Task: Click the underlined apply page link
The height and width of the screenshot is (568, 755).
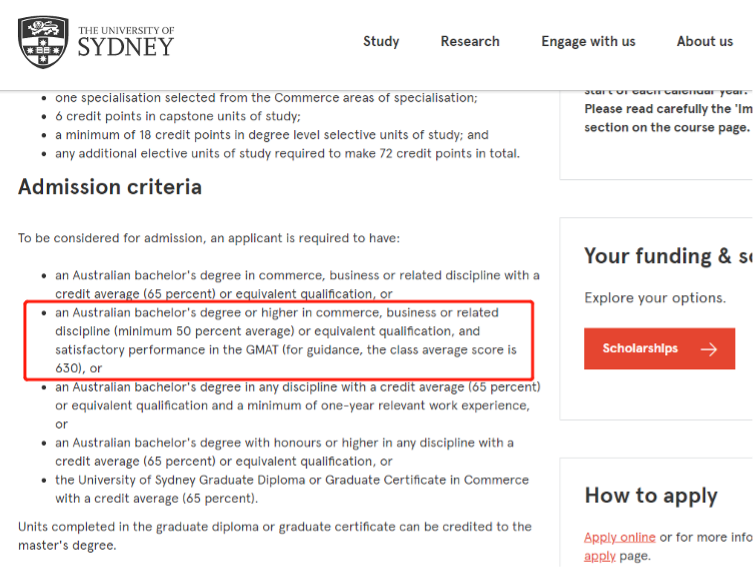Action: coord(599,556)
